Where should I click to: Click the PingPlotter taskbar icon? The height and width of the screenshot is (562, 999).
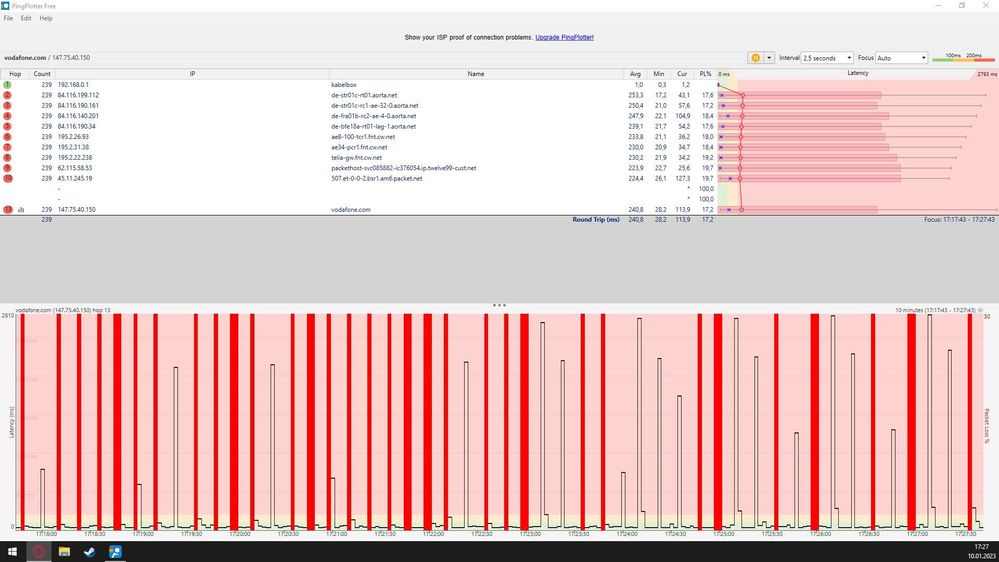tap(115, 552)
